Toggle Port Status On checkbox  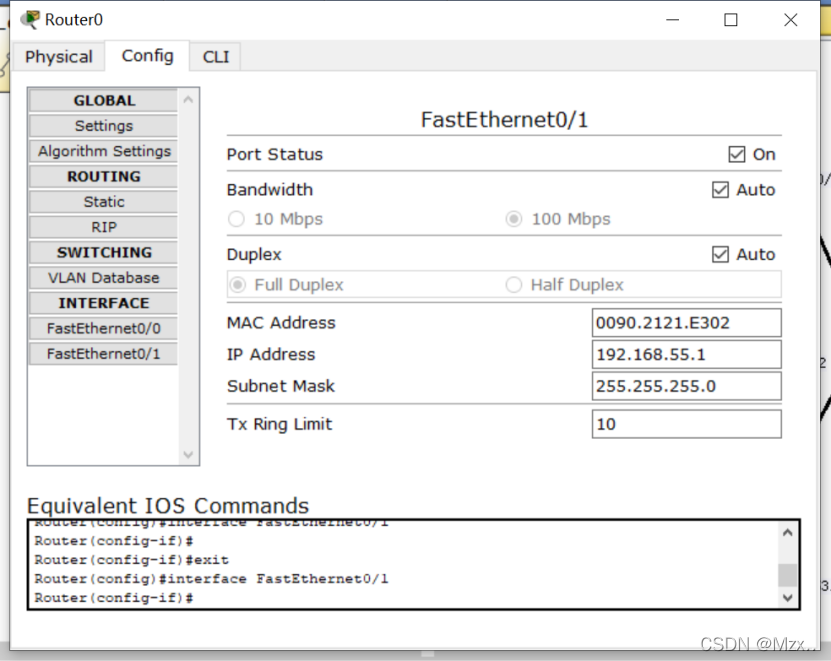point(737,154)
